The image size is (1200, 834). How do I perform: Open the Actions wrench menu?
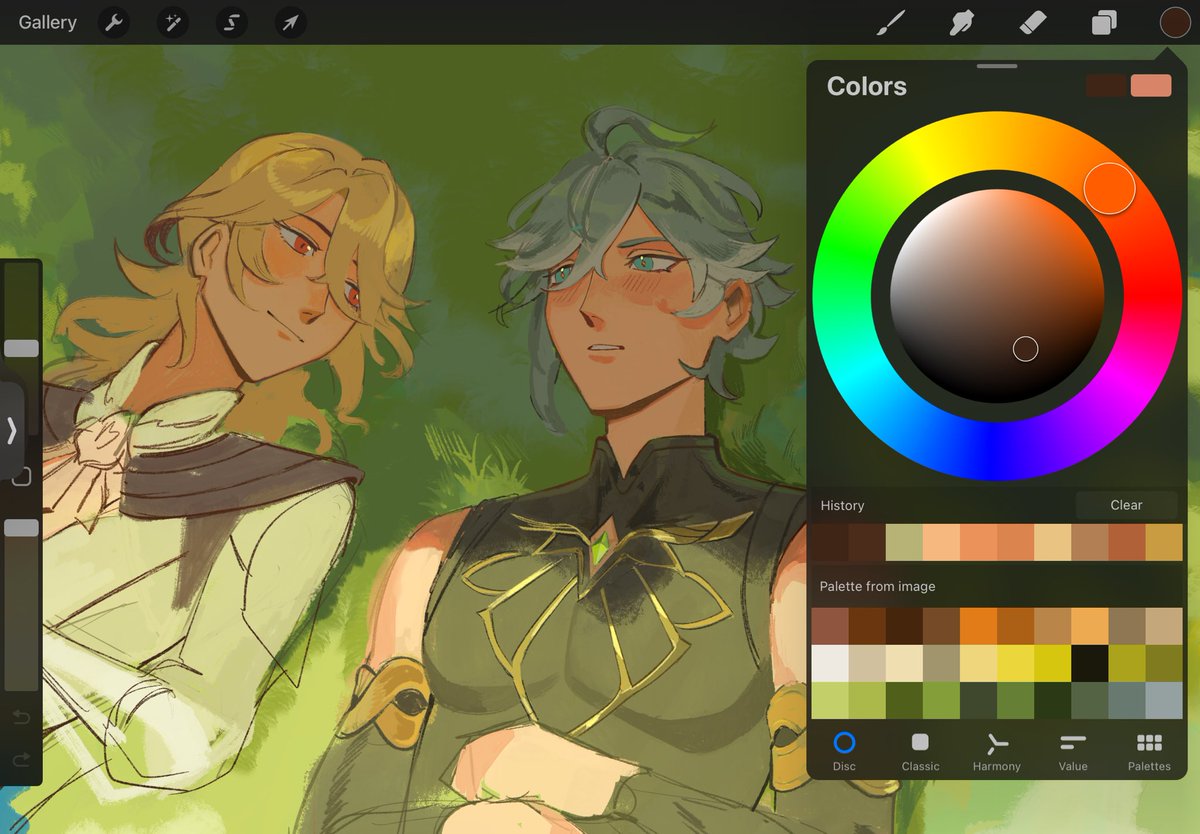[113, 22]
